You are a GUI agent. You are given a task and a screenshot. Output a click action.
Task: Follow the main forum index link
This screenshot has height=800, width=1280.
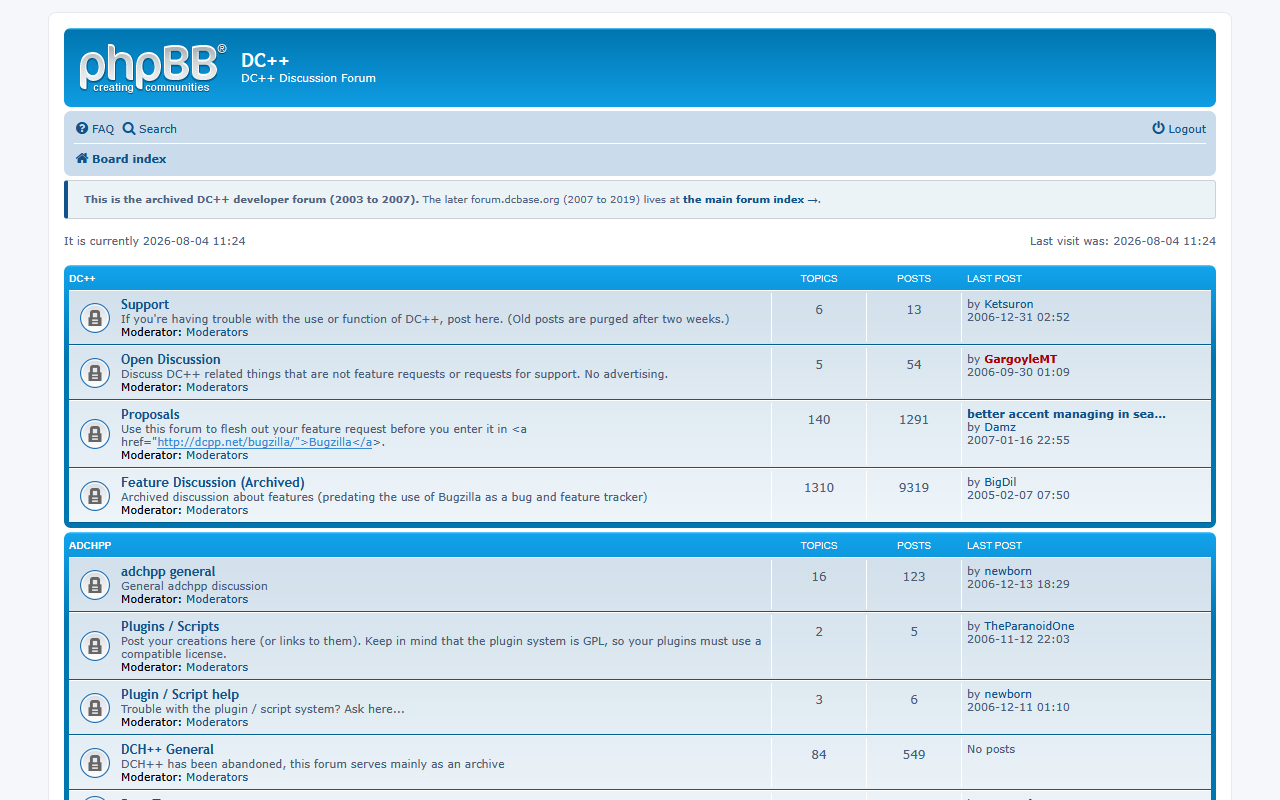tap(751, 200)
